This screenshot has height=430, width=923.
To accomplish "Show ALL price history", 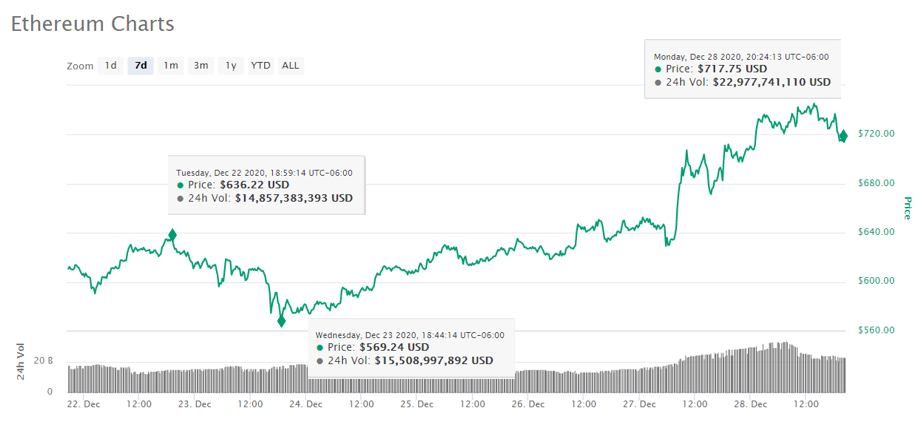I will pyautogui.click(x=290, y=66).
